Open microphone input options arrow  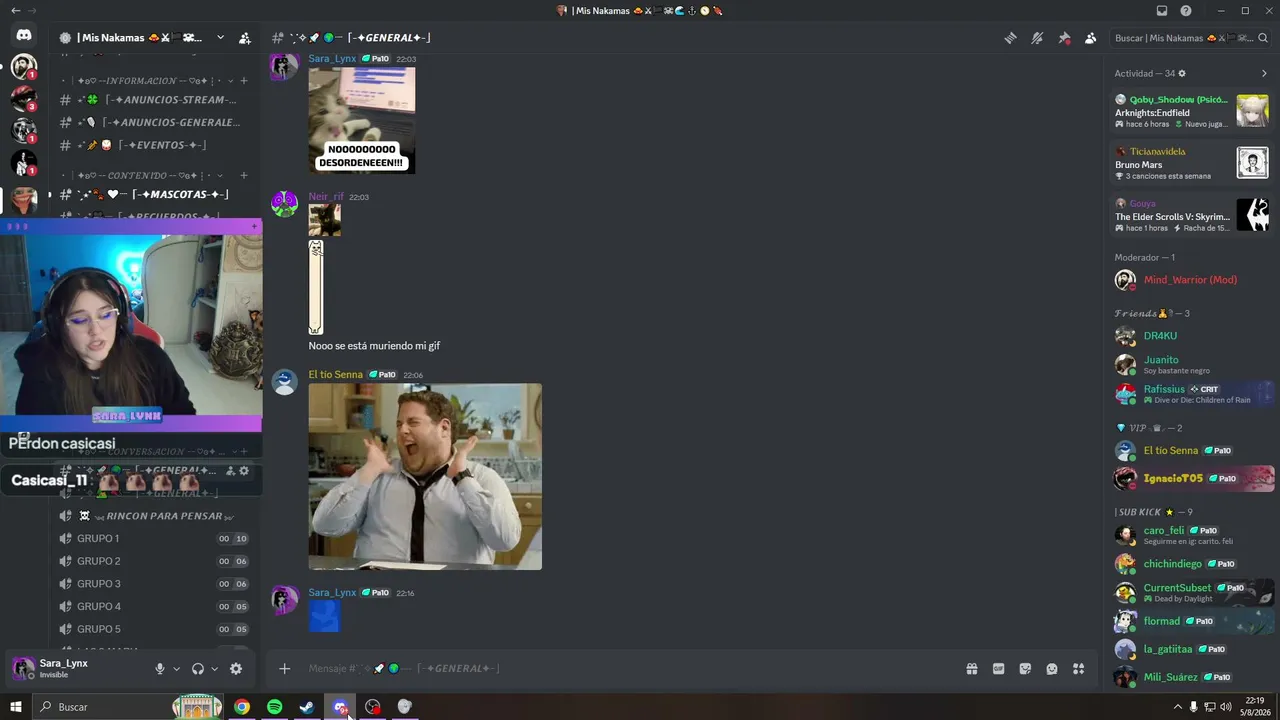(177, 669)
